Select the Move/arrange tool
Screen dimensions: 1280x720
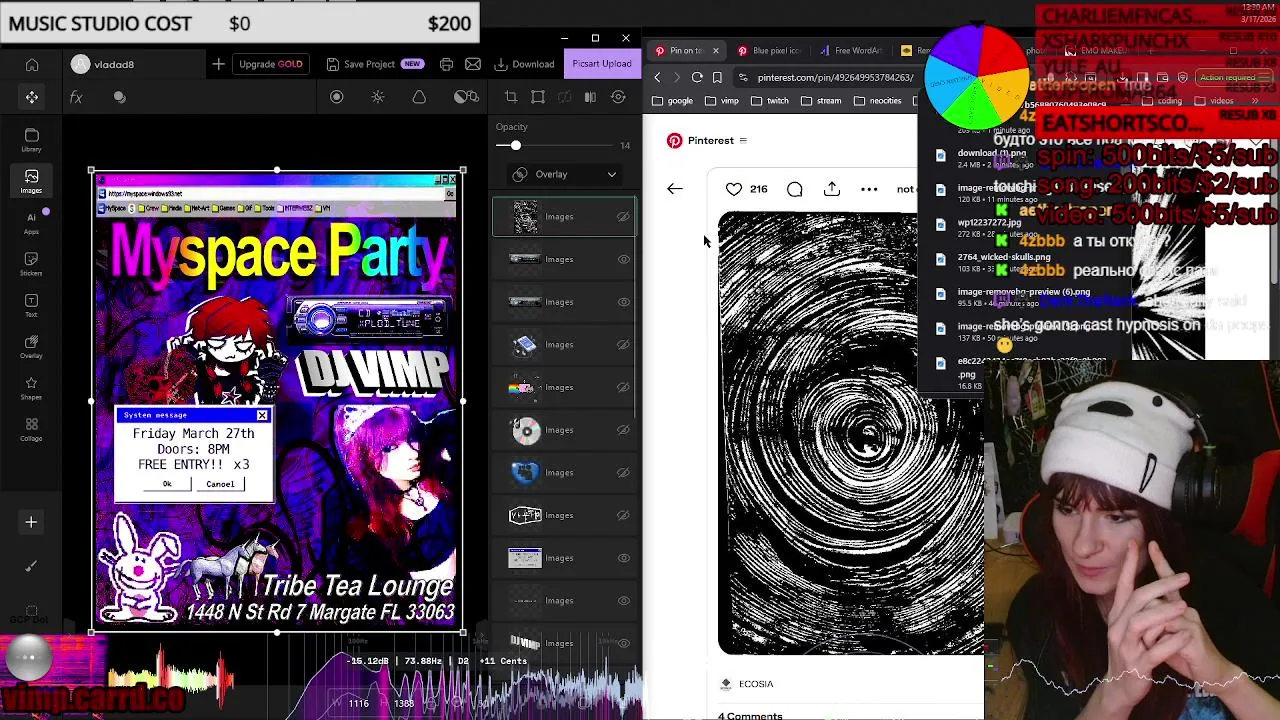click(32, 97)
